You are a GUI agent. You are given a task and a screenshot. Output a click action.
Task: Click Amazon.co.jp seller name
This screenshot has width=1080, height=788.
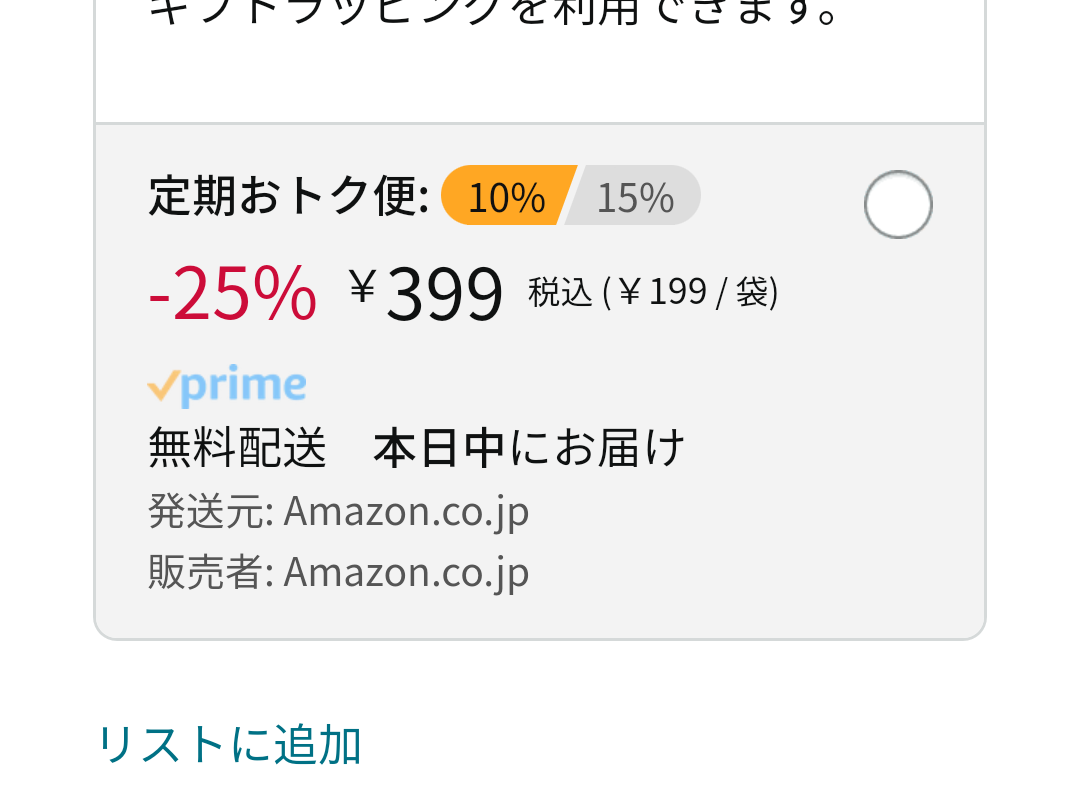point(406,572)
